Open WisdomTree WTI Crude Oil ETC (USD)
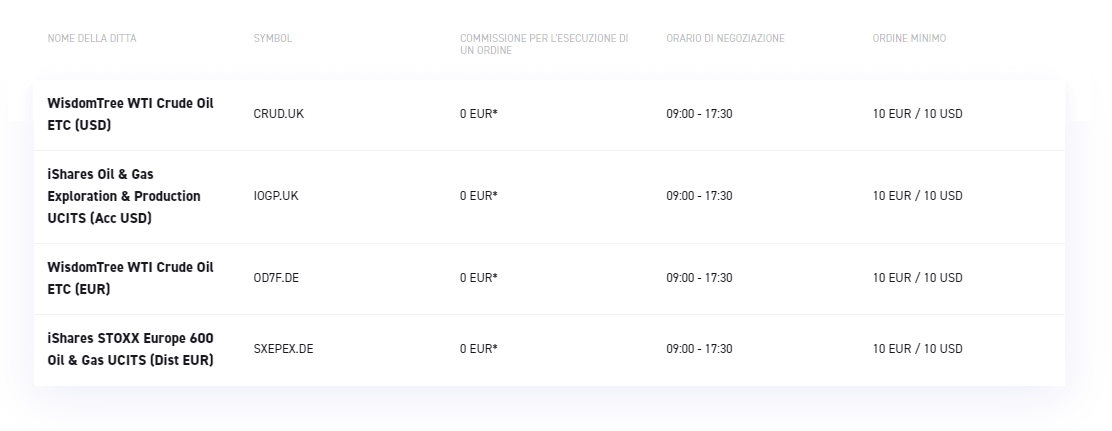The height and width of the screenshot is (431, 1112). (x=130, y=114)
